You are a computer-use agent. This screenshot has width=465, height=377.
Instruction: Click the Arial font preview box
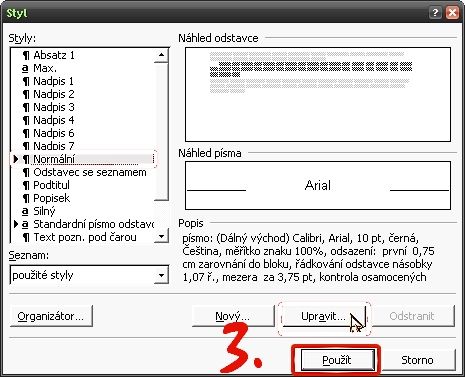[318, 185]
